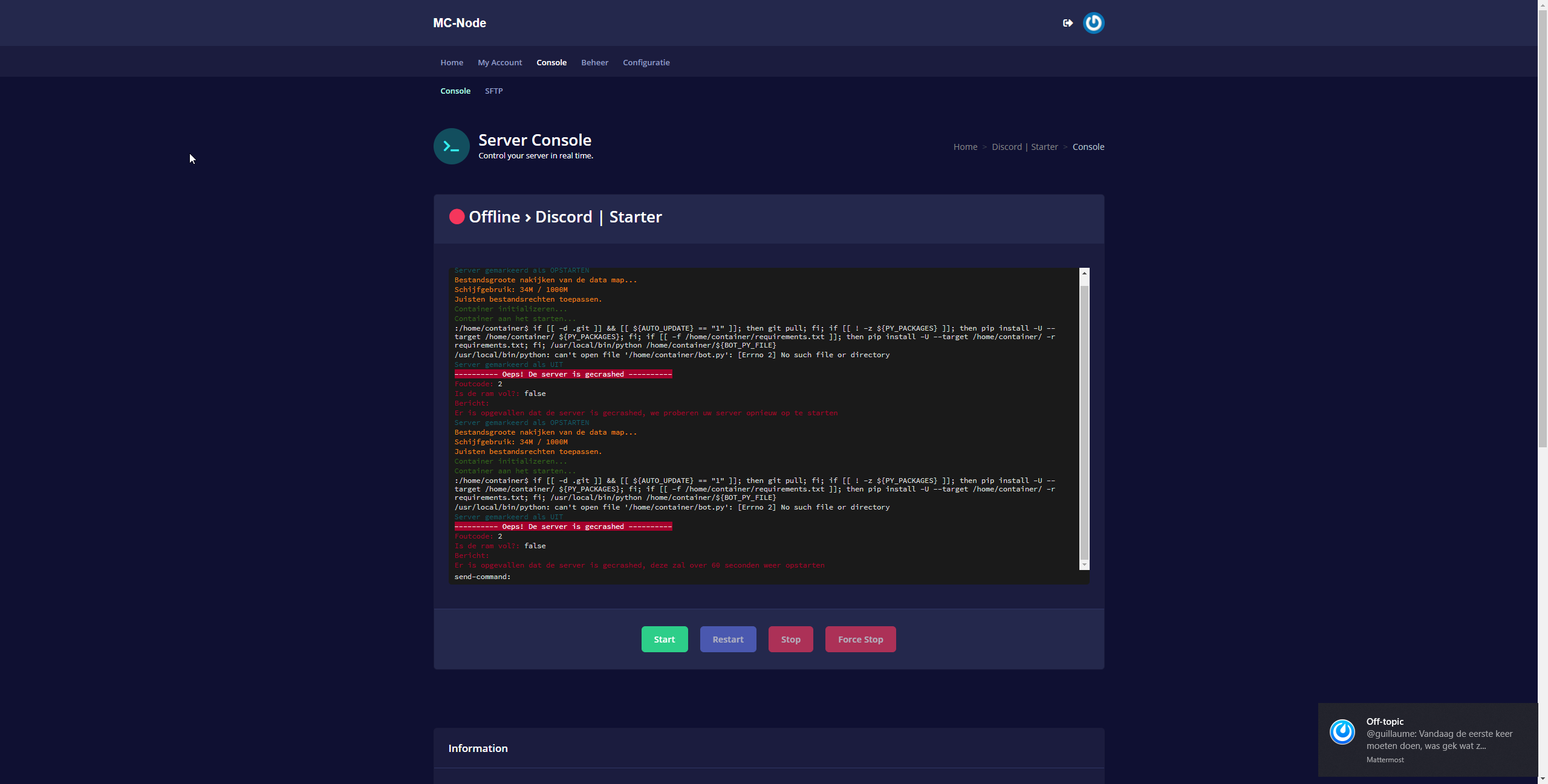Viewport: 1548px width, 784px height.
Task: Open the Configuratie menu
Action: coord(646,62)
